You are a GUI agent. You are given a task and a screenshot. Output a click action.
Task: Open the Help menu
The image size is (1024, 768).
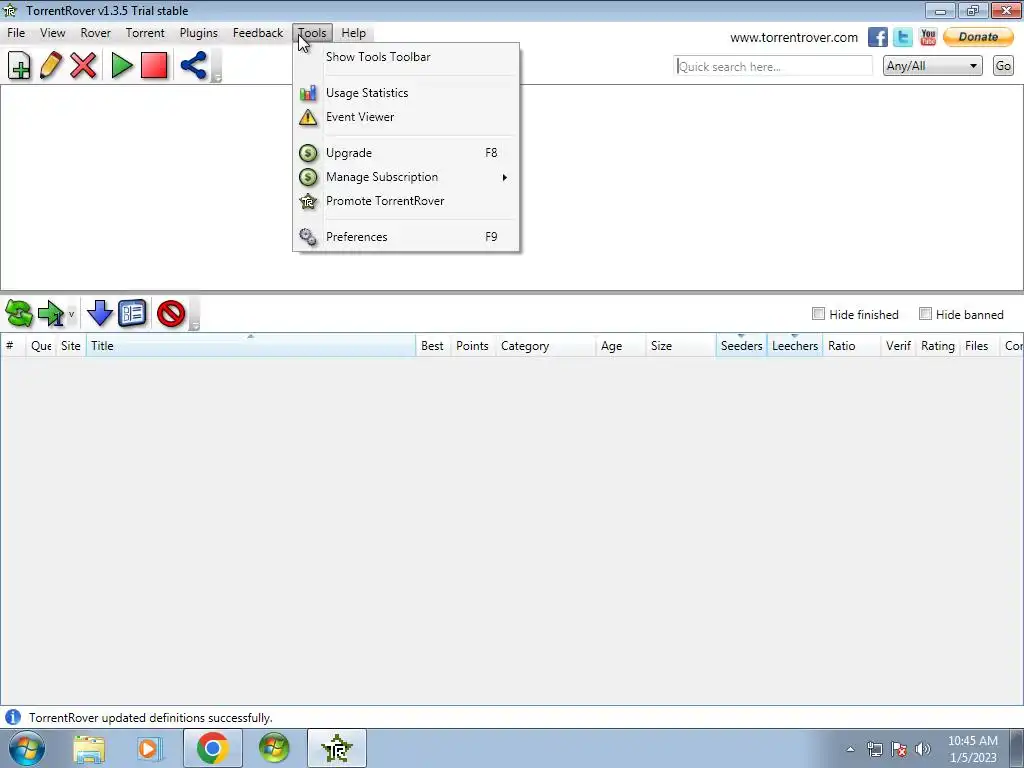[353, 33]
